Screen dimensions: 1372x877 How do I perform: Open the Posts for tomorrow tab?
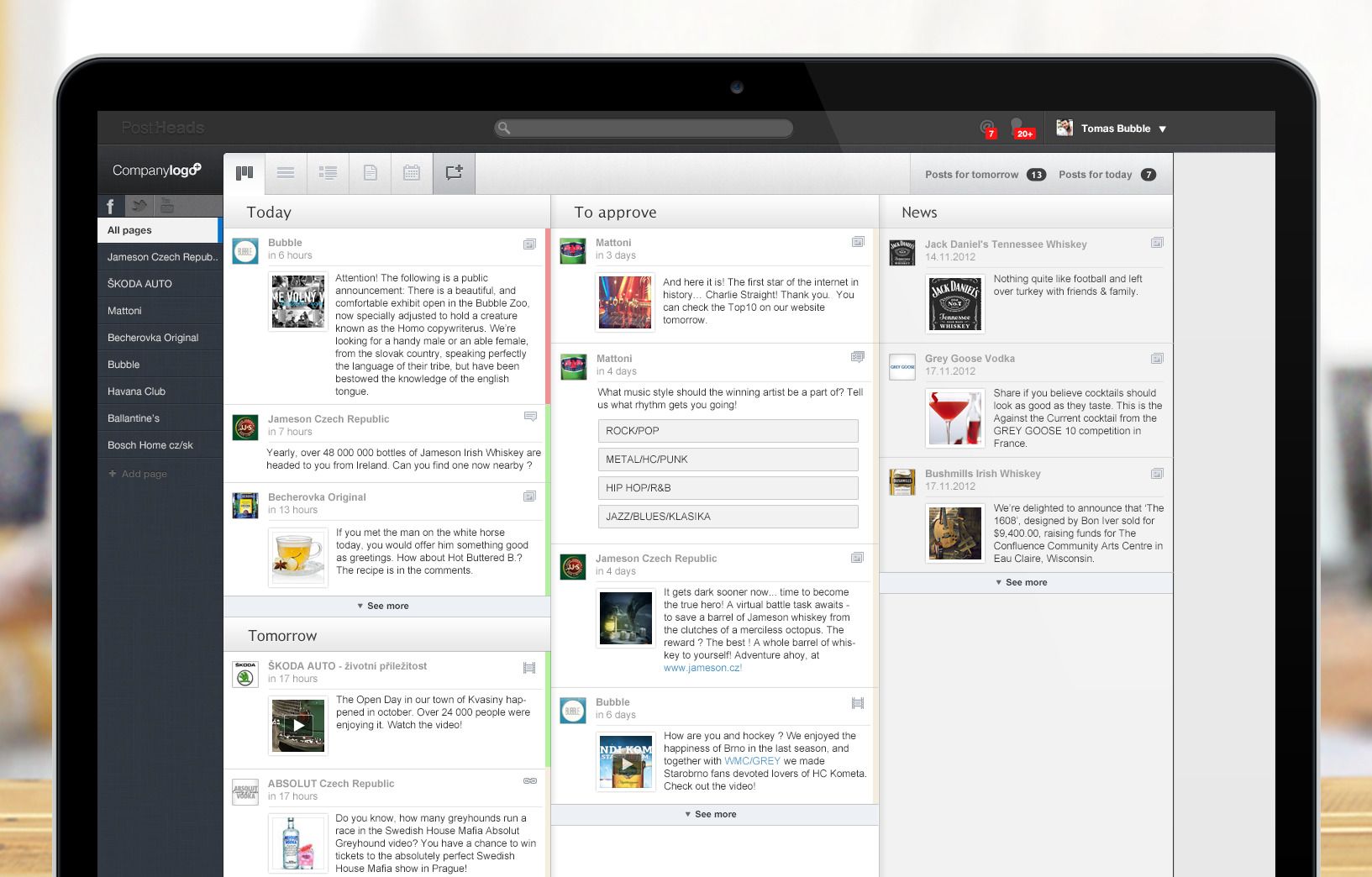pyautogui.click(x=975, y=174)
